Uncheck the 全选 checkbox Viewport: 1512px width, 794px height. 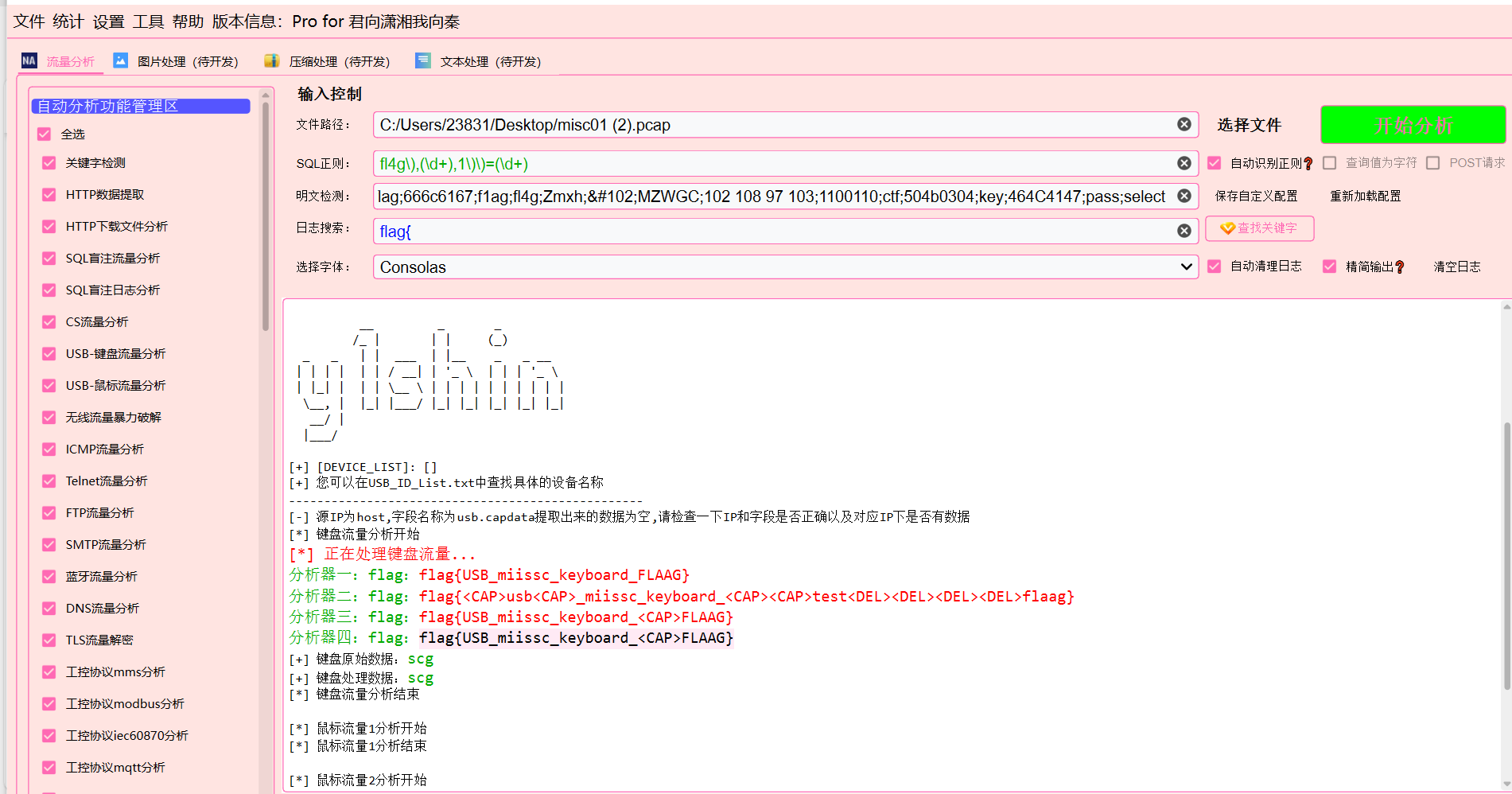(x=45, y=134)
